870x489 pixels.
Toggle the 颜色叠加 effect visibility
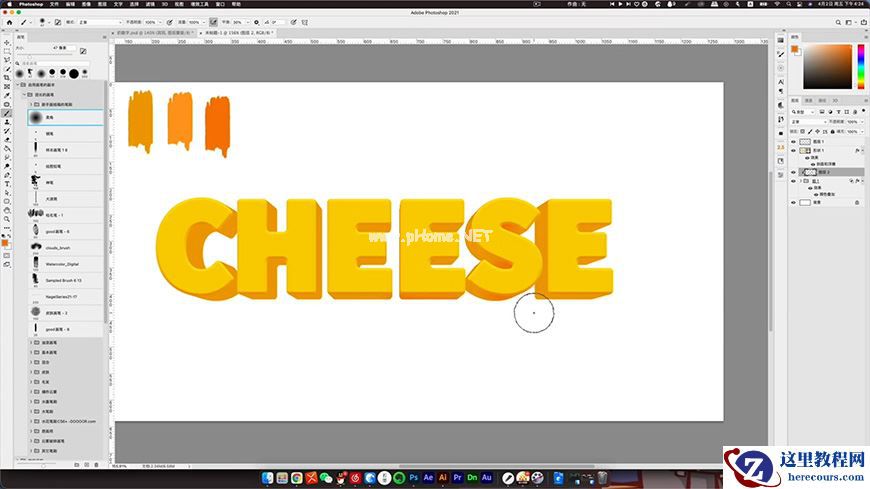point(816,194)
